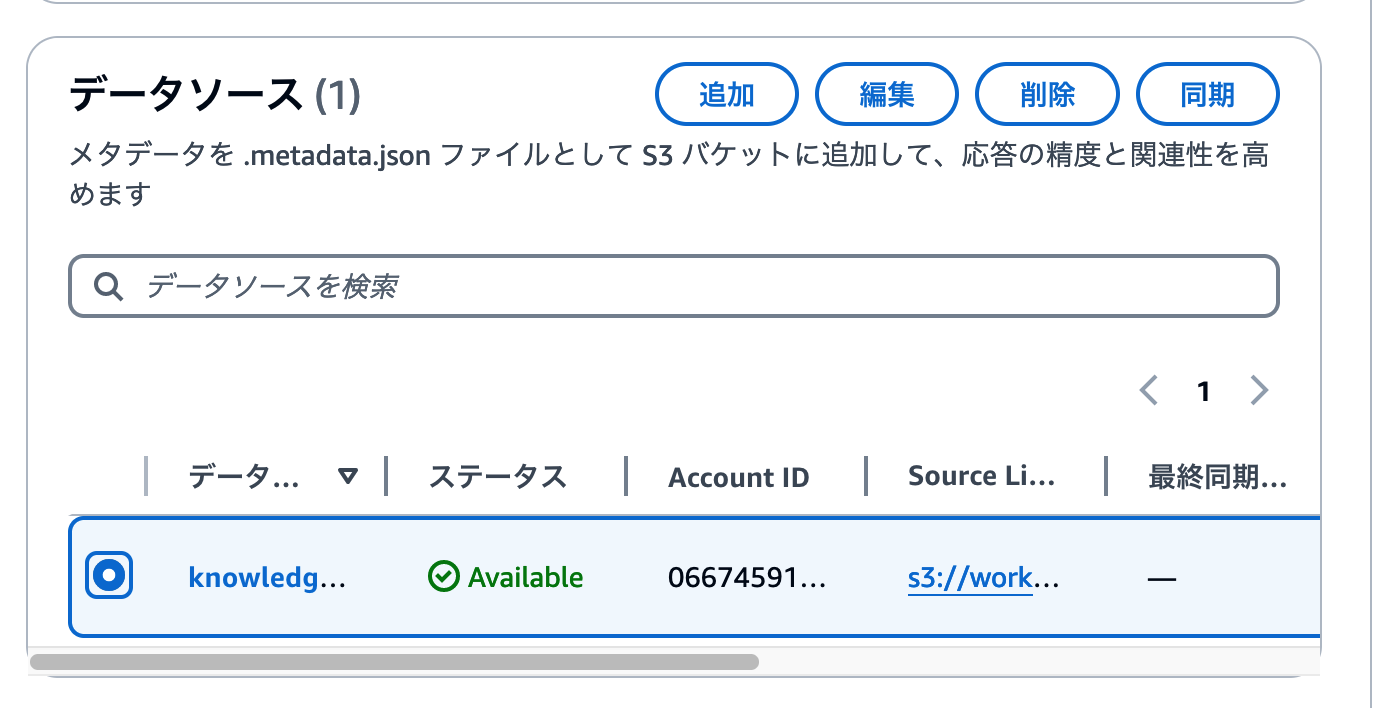Click 同期 to sync the data source
This screenshot has height=708, width=1378.
click(x=1208, y=94)
